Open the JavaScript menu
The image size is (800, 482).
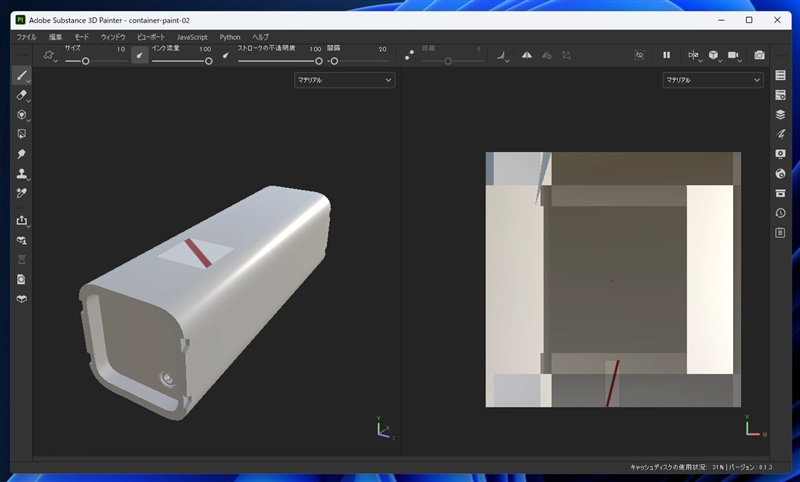coord(192,37)
